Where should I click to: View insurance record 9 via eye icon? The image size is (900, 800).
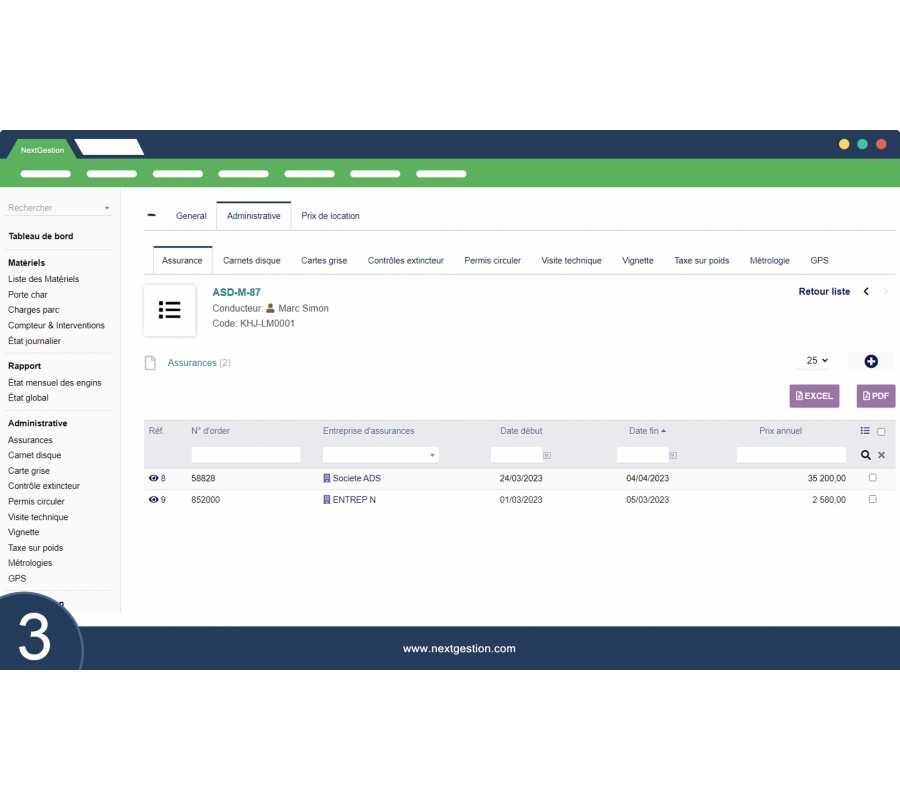(x=154, y=499)
